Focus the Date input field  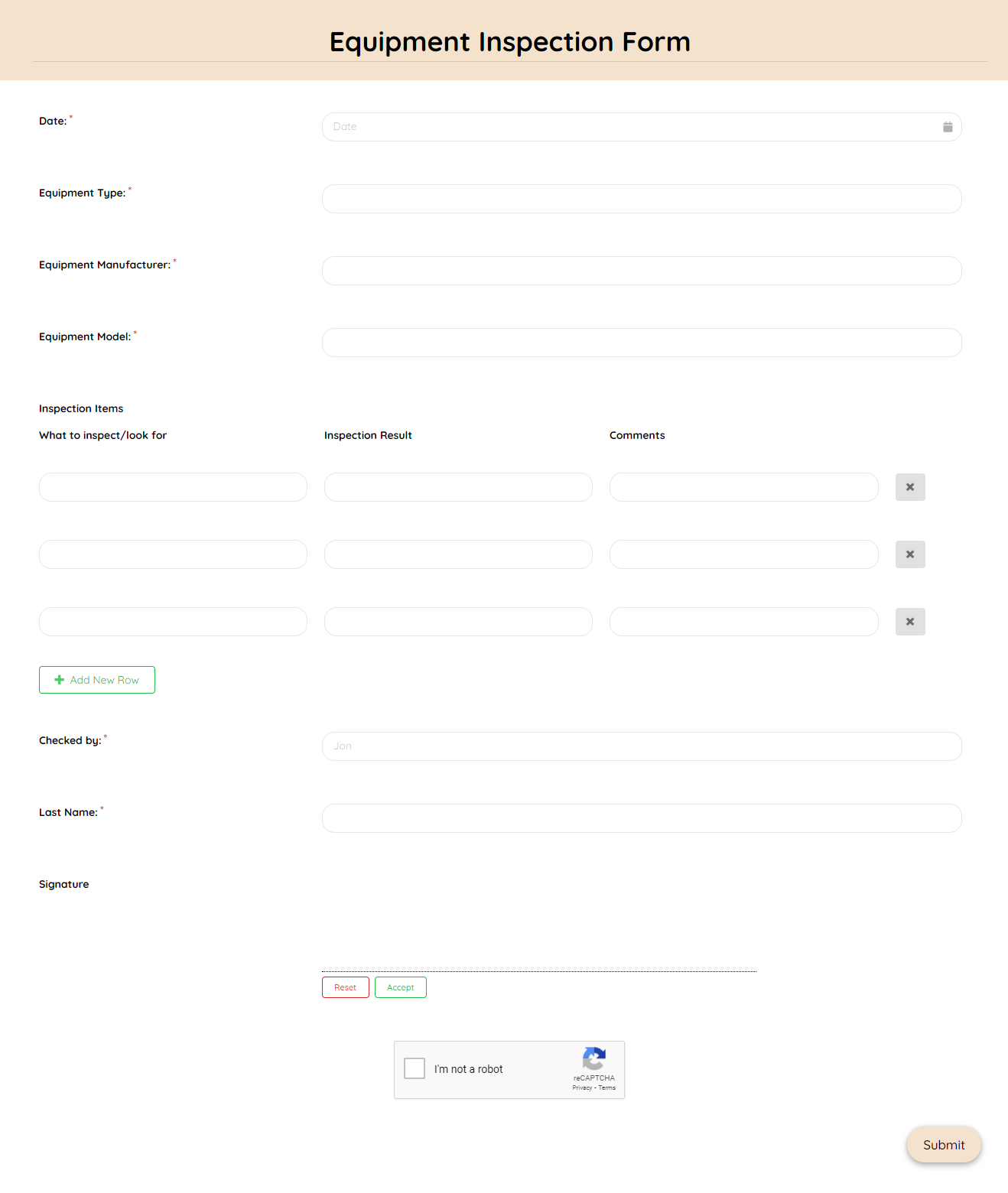pyautogui.click(x=627, y=127)
